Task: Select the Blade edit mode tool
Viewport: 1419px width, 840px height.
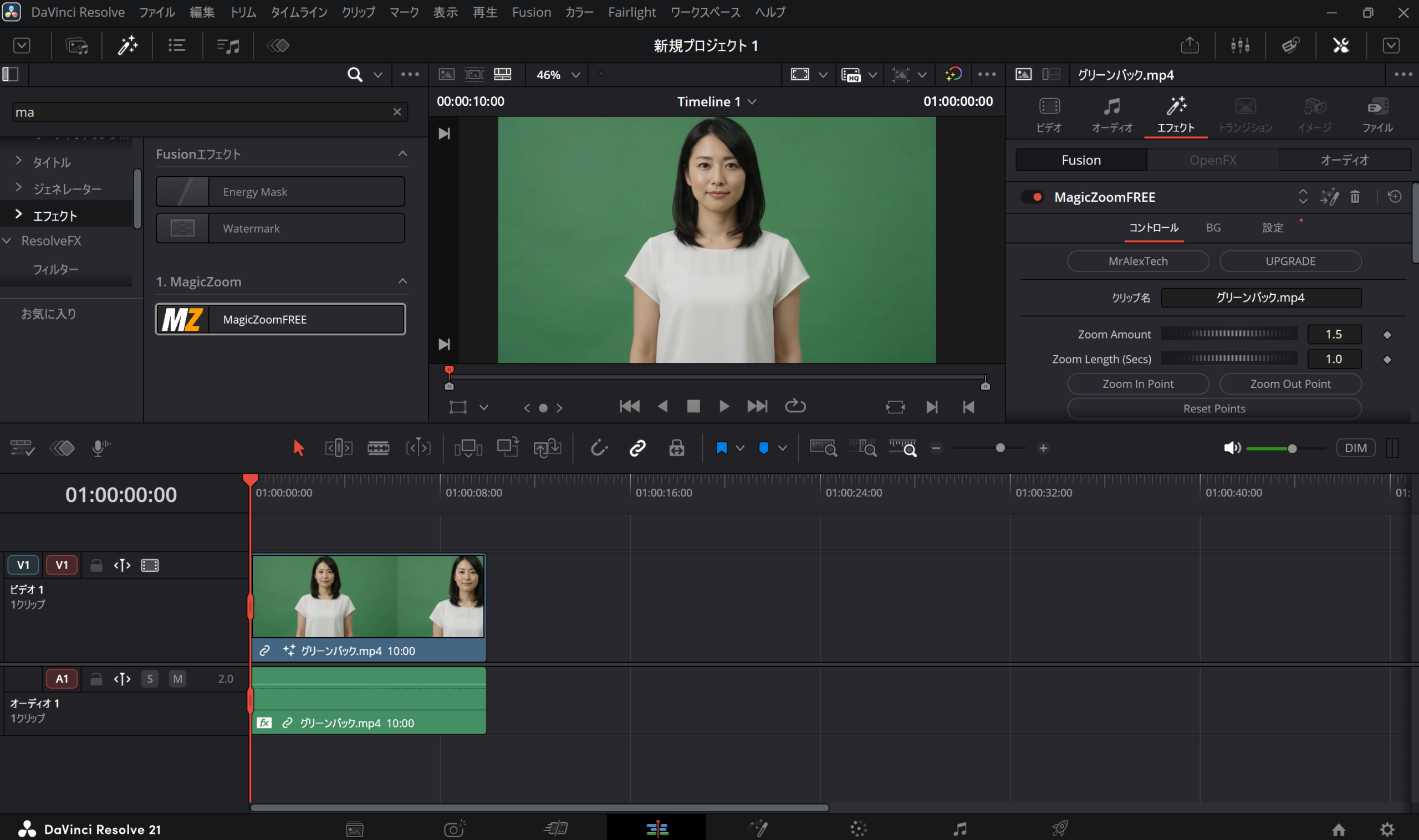Action: (x=378, y=448)
